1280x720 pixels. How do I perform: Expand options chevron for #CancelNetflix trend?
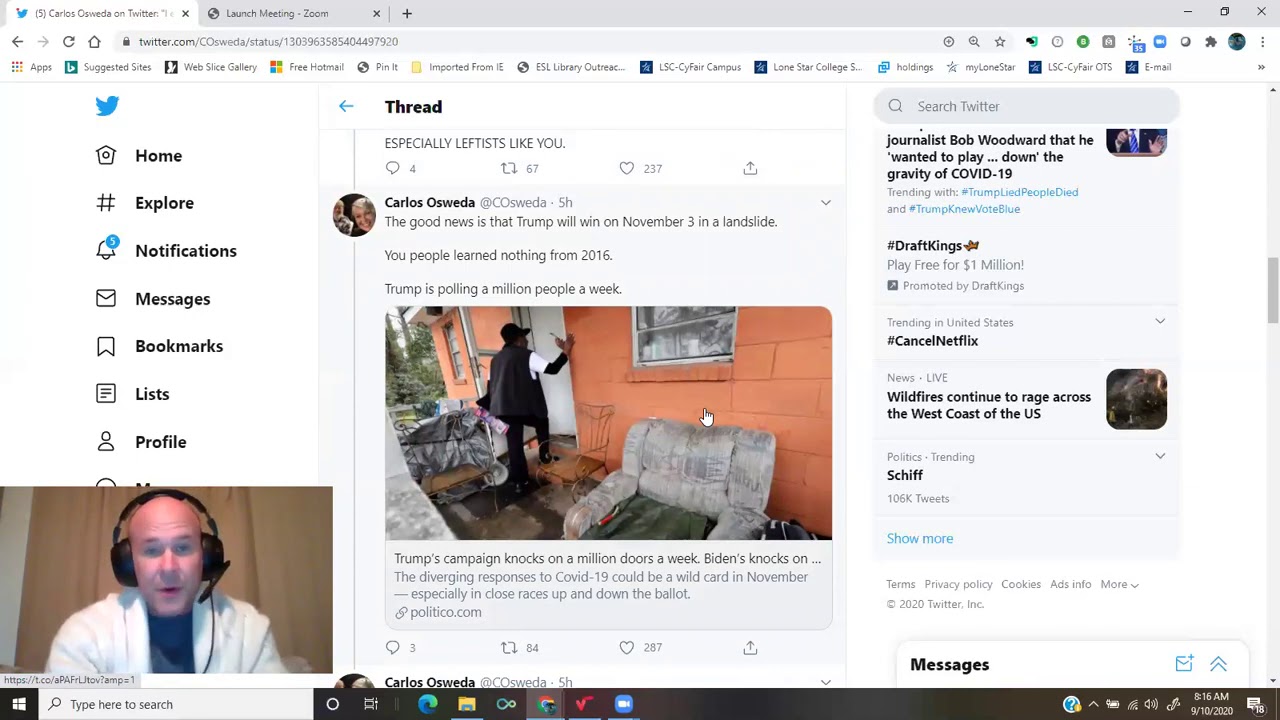pos(1160,322)
